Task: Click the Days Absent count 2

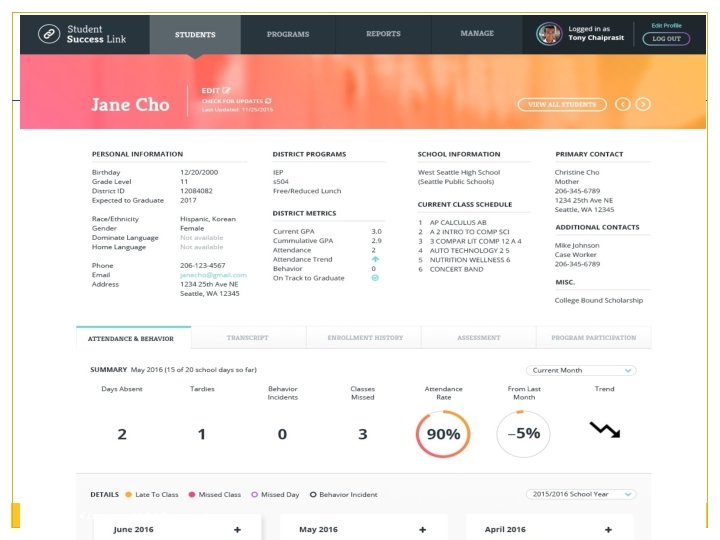Action: [122, 434]
